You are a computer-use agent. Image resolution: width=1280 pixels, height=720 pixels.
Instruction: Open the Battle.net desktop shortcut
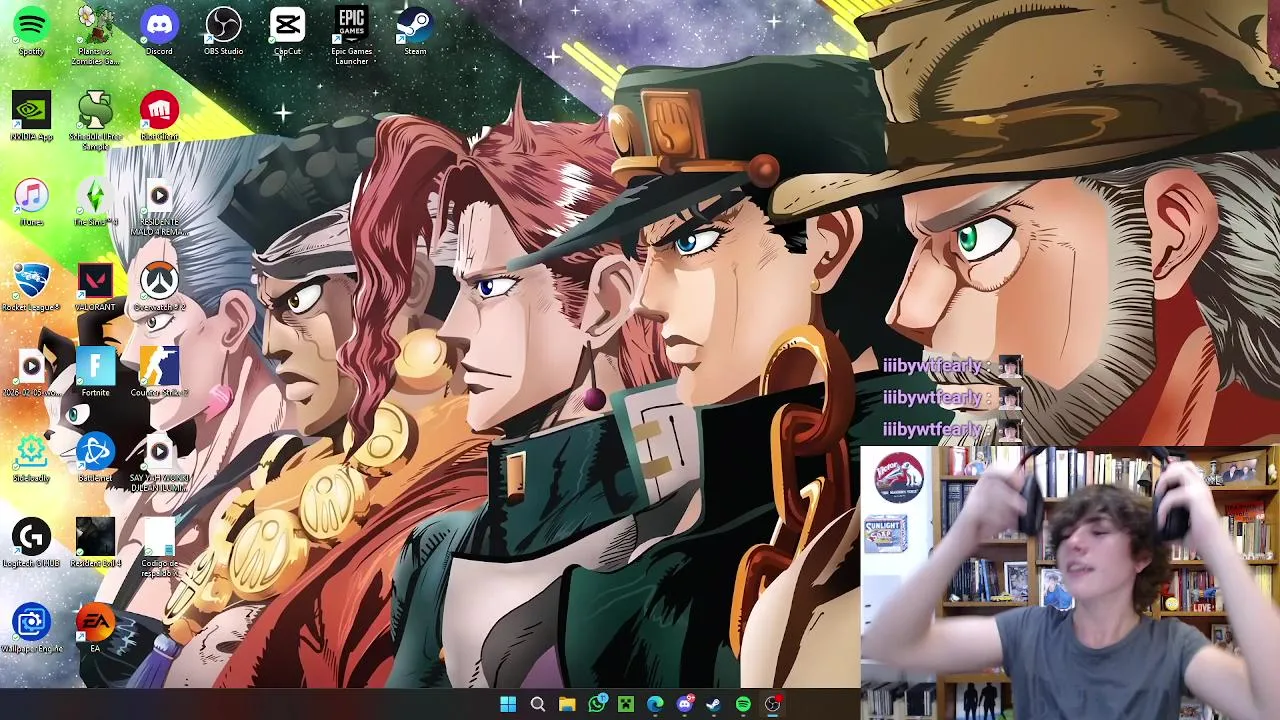tap(95, 458)
